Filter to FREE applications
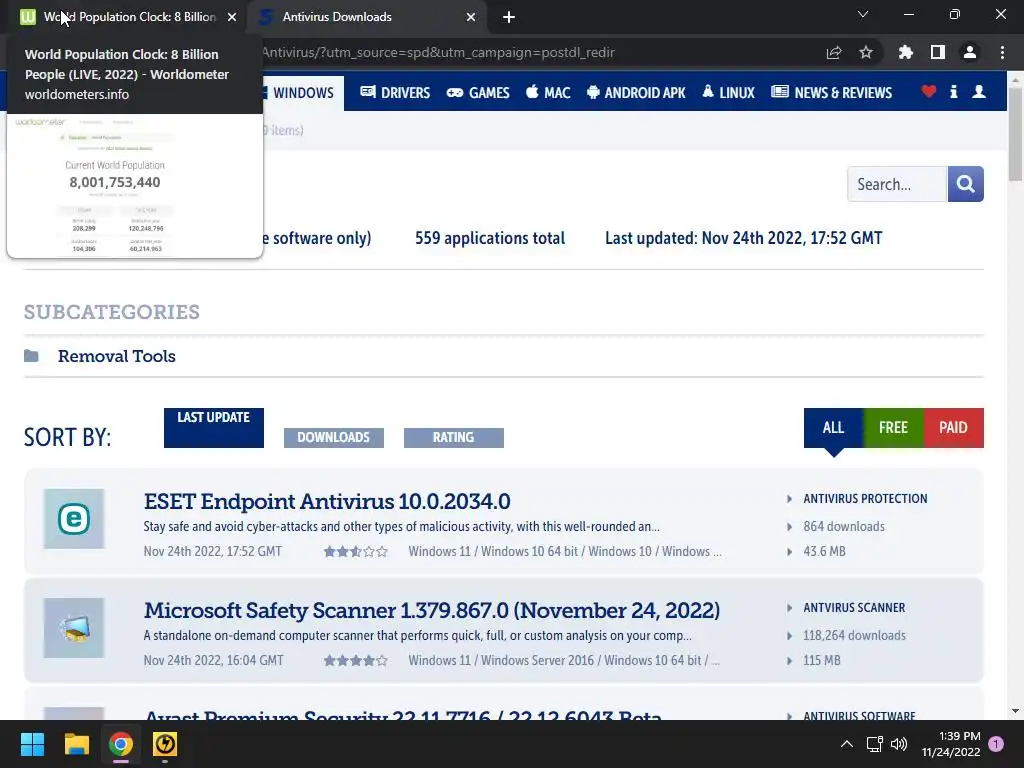 tap(893, 428)
